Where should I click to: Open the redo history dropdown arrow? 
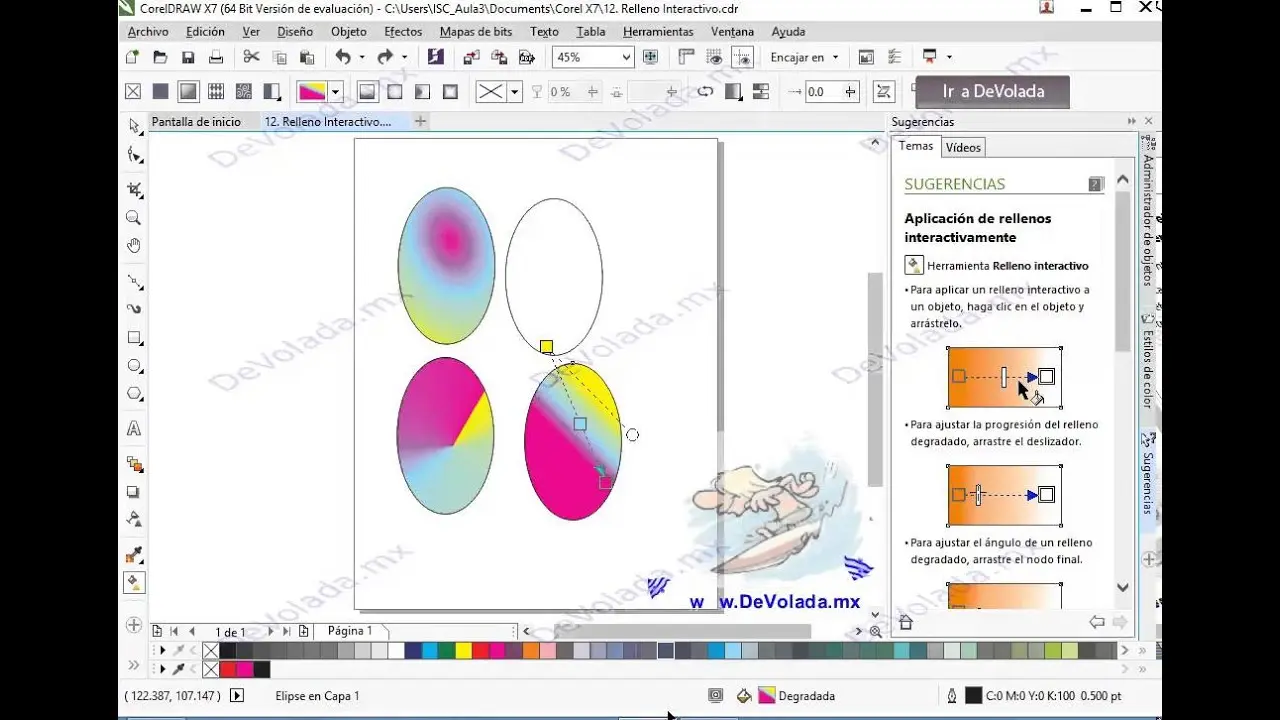coord(404,57)
